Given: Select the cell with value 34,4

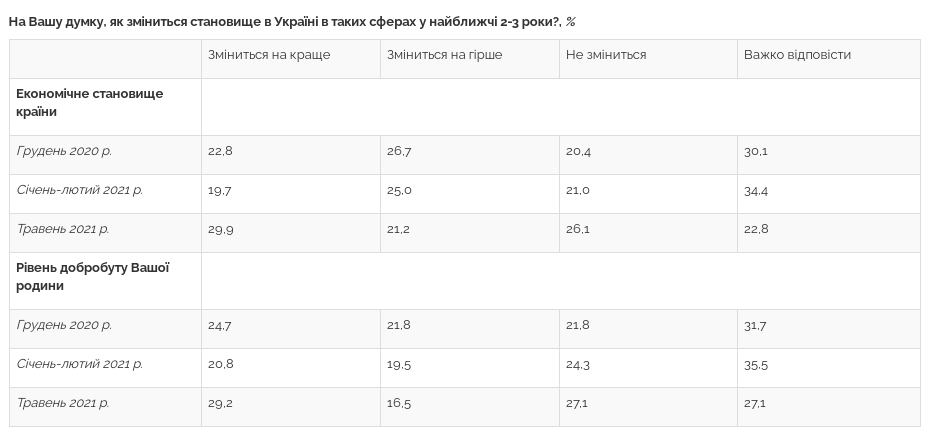Looking at the screenshot, I should click(x=756, y=190).
